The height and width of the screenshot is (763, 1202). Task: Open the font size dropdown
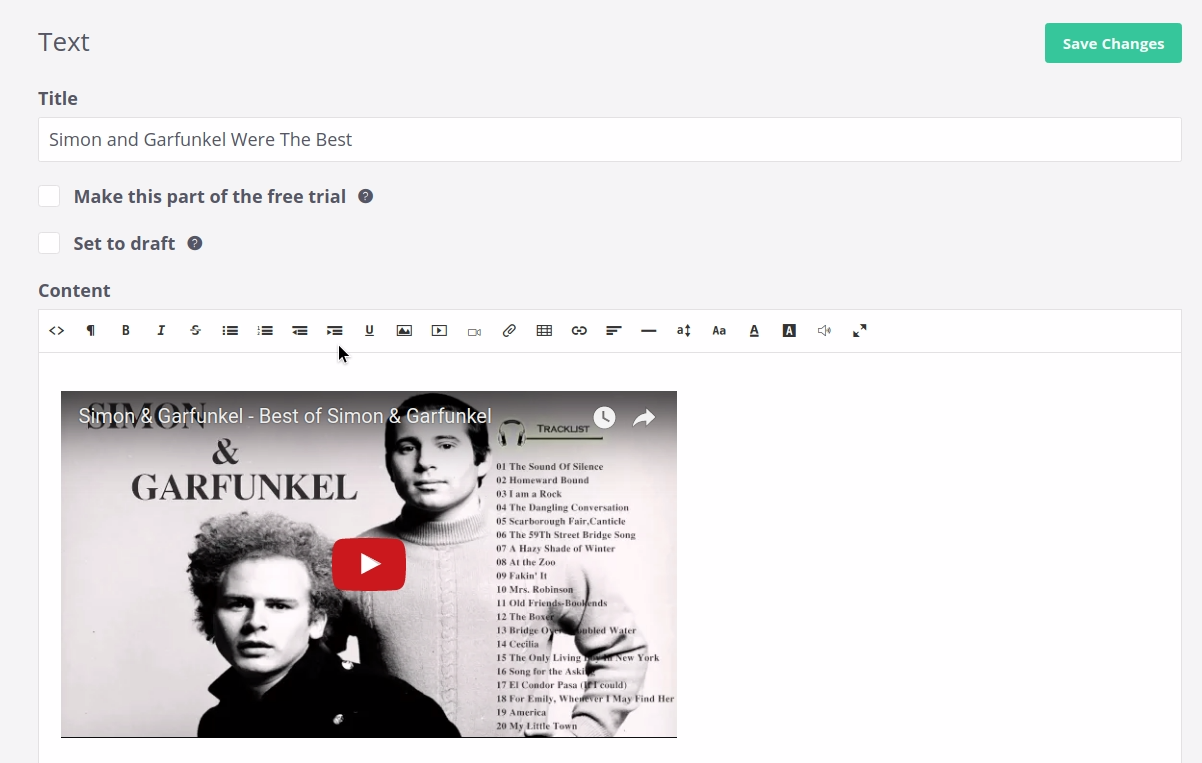pos(684,331)
